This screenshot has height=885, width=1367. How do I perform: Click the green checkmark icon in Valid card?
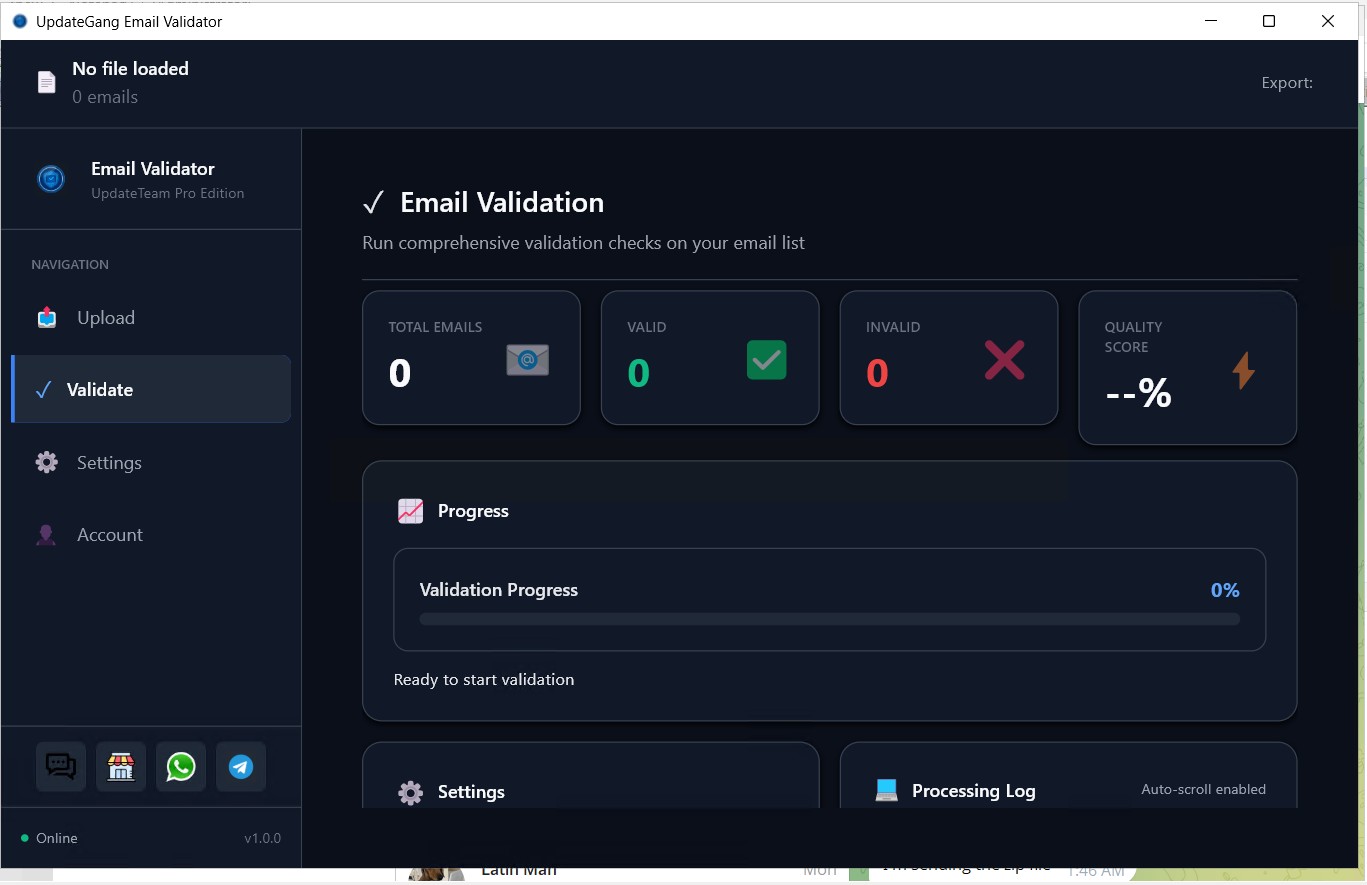(x=766, y=360)
